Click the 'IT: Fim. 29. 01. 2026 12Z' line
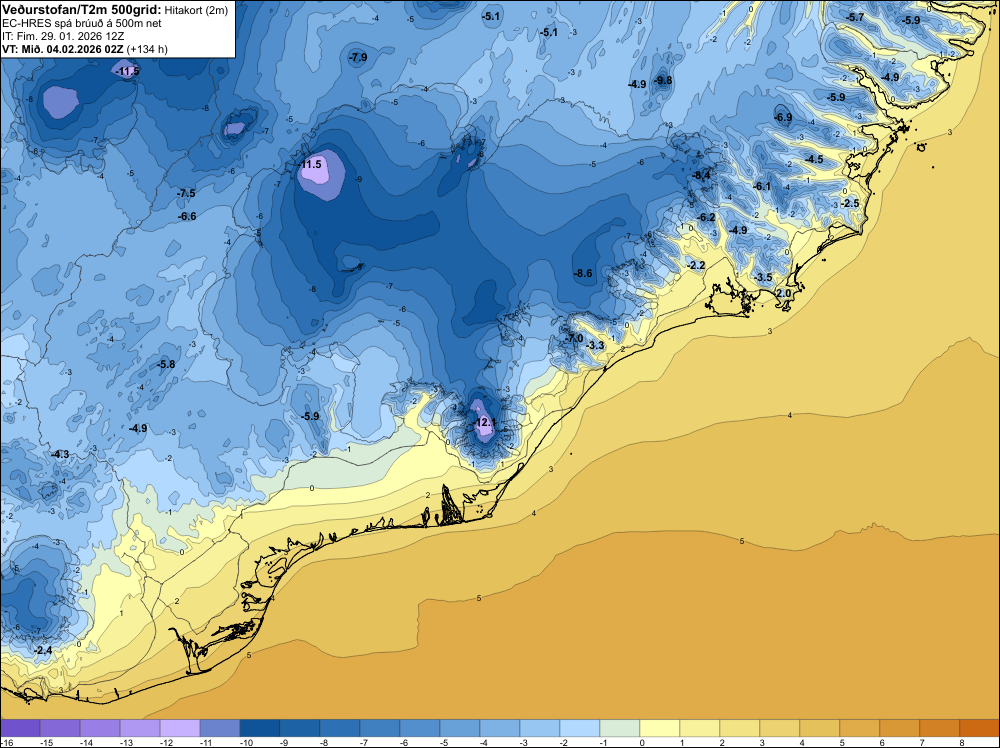This screenshot has height=748, width=1000. (x=63, y=36)
